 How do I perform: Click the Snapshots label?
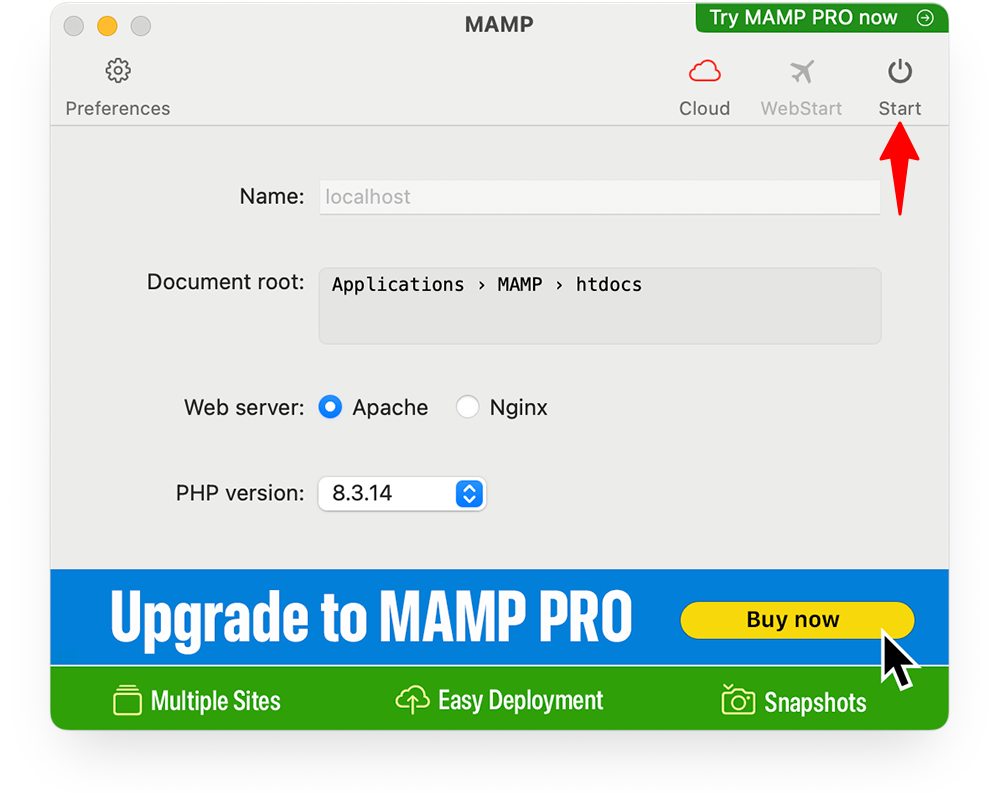(x=815, y=702)
